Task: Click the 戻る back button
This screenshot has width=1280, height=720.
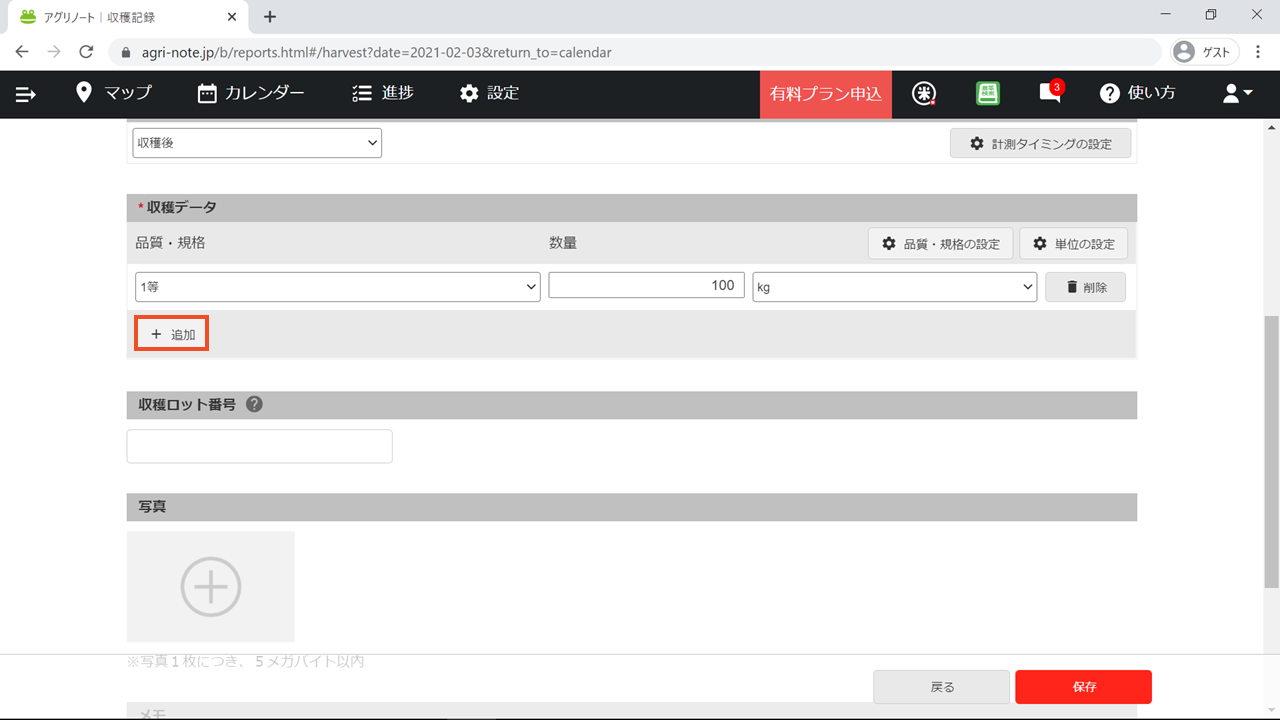Action: click(x=942, y=687)
